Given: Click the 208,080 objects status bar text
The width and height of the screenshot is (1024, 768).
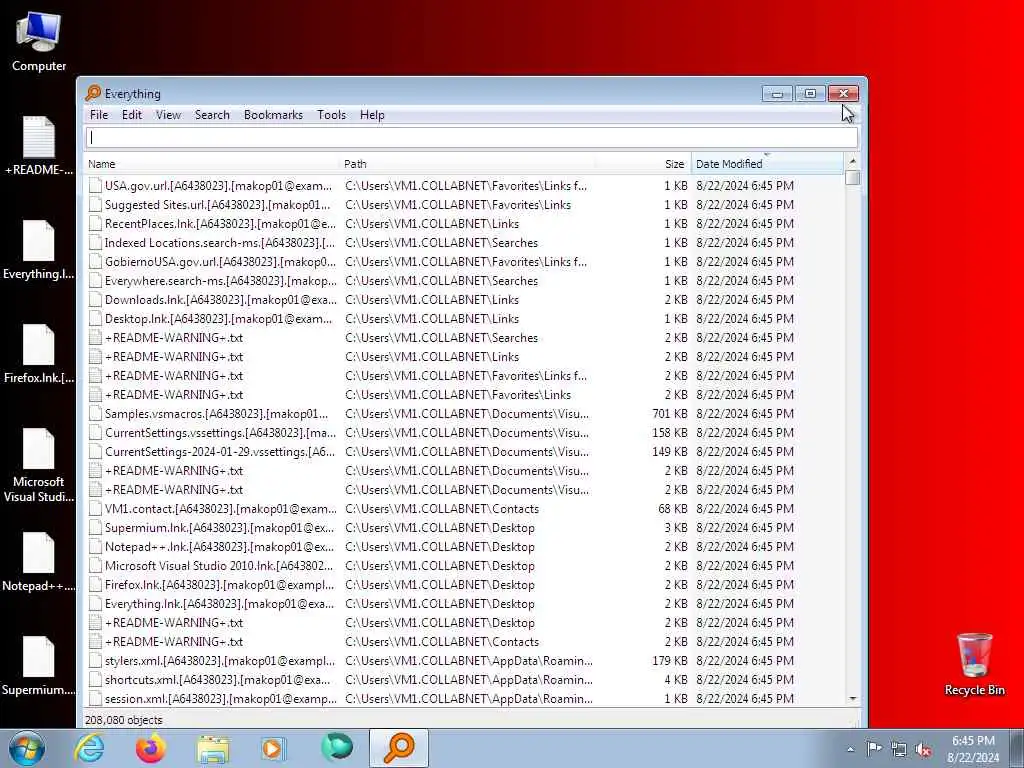Looking at the screenshot, I should (x=124, y=720).
